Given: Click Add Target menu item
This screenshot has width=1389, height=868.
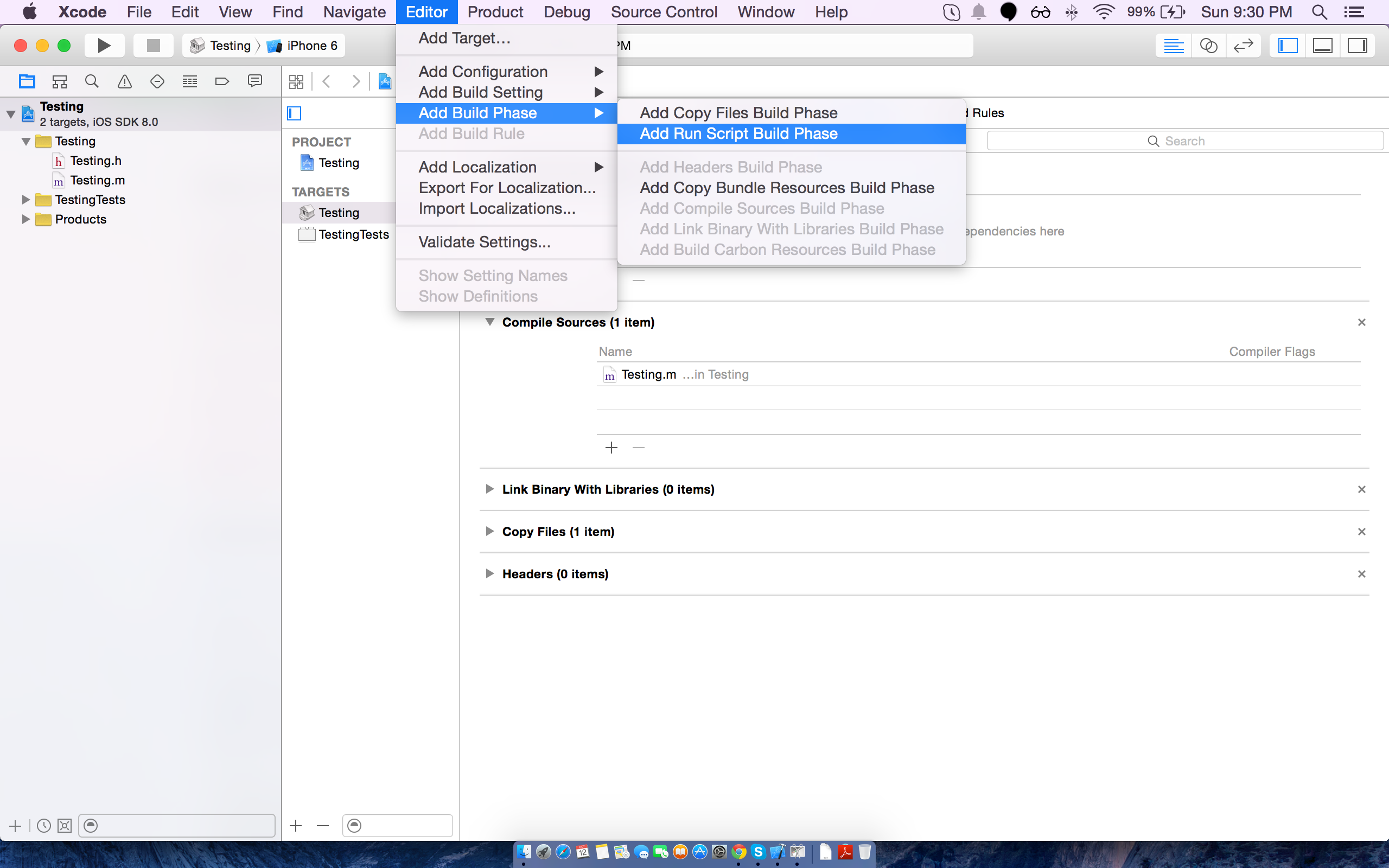Looking at the screenshot, I should pyautogui.click(x=506, y=38).
